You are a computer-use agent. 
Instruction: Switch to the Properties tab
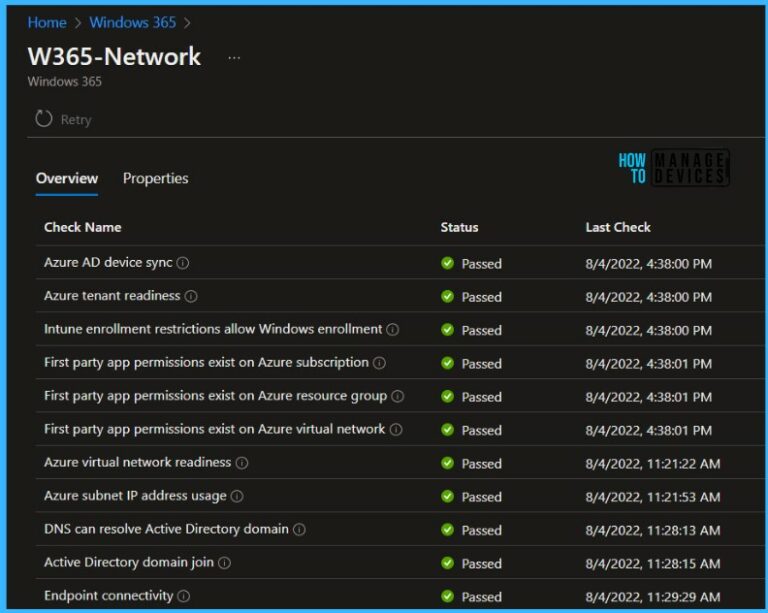[x=155, y=178]
